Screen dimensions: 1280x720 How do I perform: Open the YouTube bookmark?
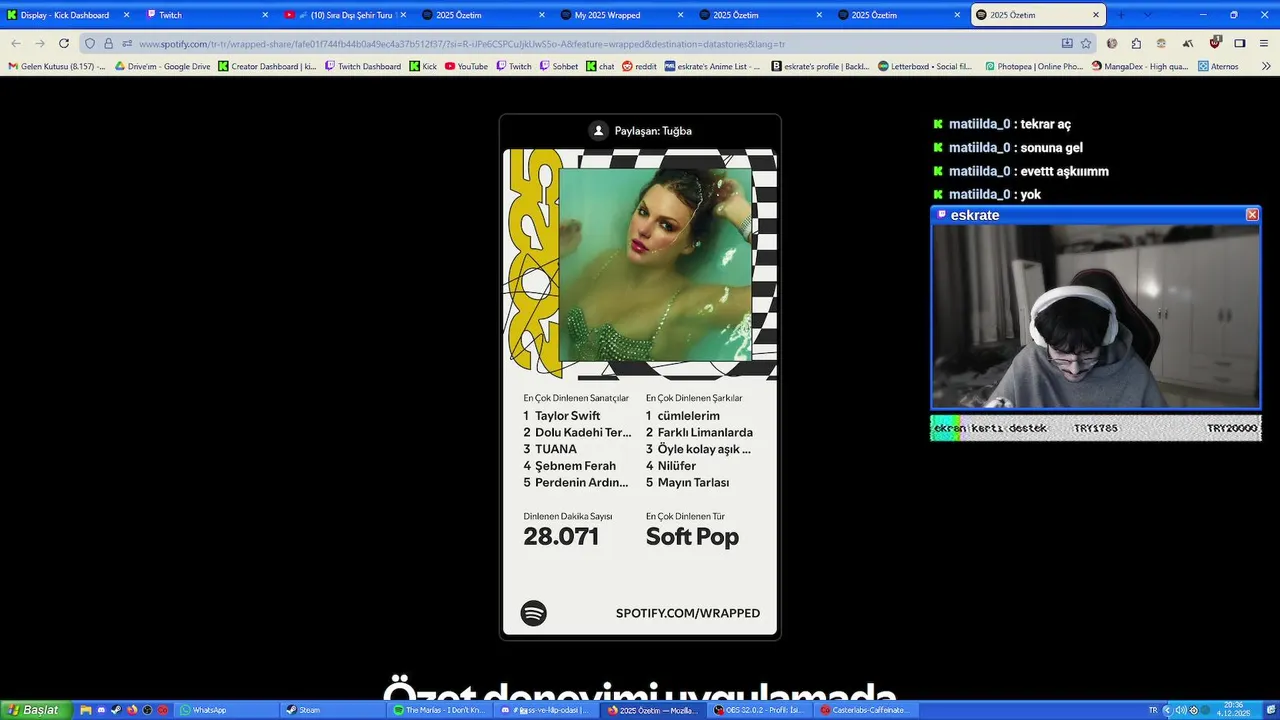tap(466, 66)
